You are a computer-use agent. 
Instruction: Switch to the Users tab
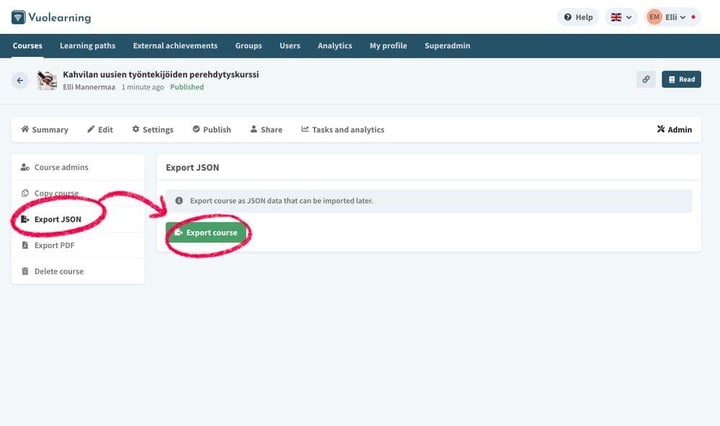coord(290,45)
